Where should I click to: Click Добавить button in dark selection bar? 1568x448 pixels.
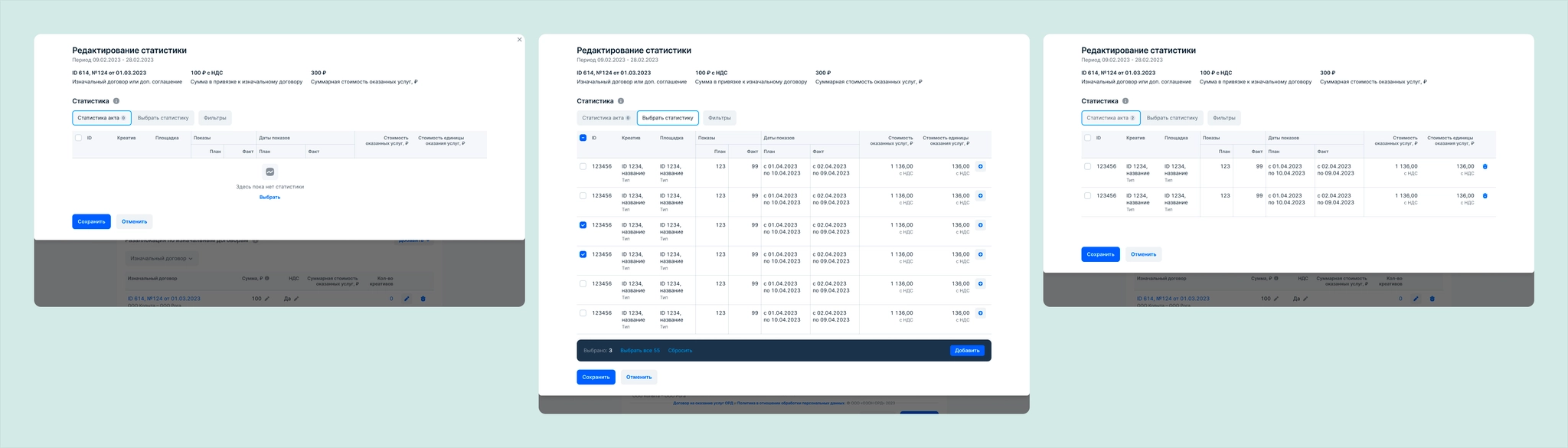click(x=968, y=351)
